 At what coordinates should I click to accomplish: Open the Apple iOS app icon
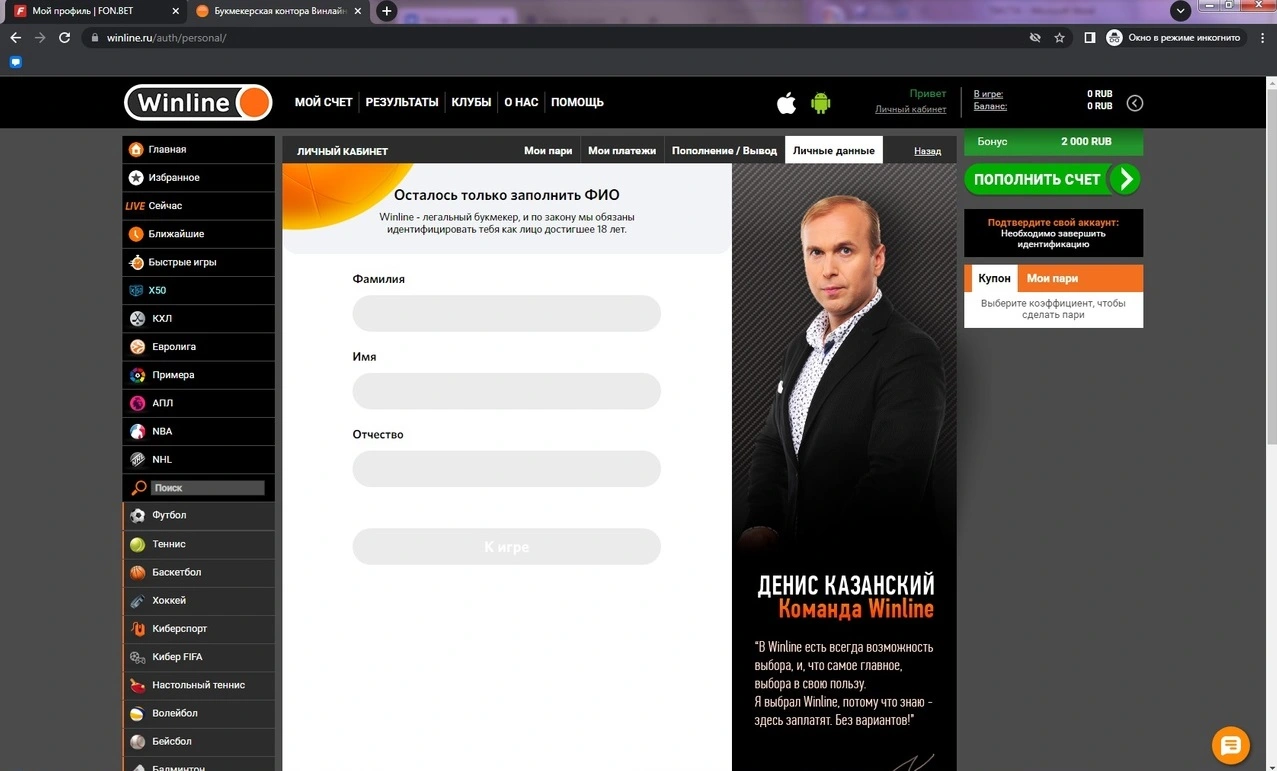(787, 102)
